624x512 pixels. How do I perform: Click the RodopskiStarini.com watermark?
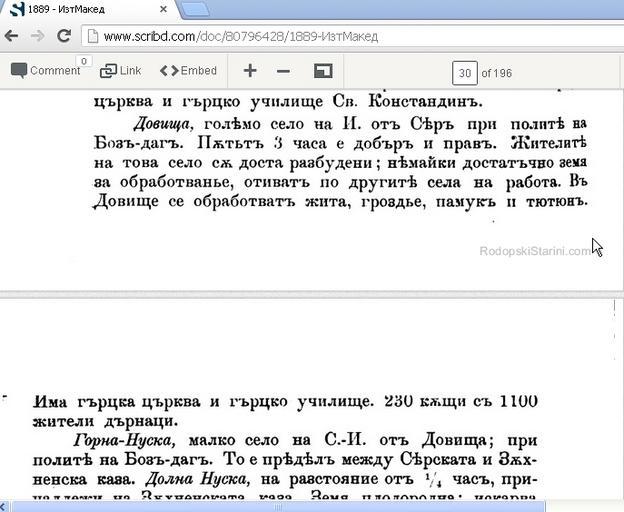click(x=534, y=251)
